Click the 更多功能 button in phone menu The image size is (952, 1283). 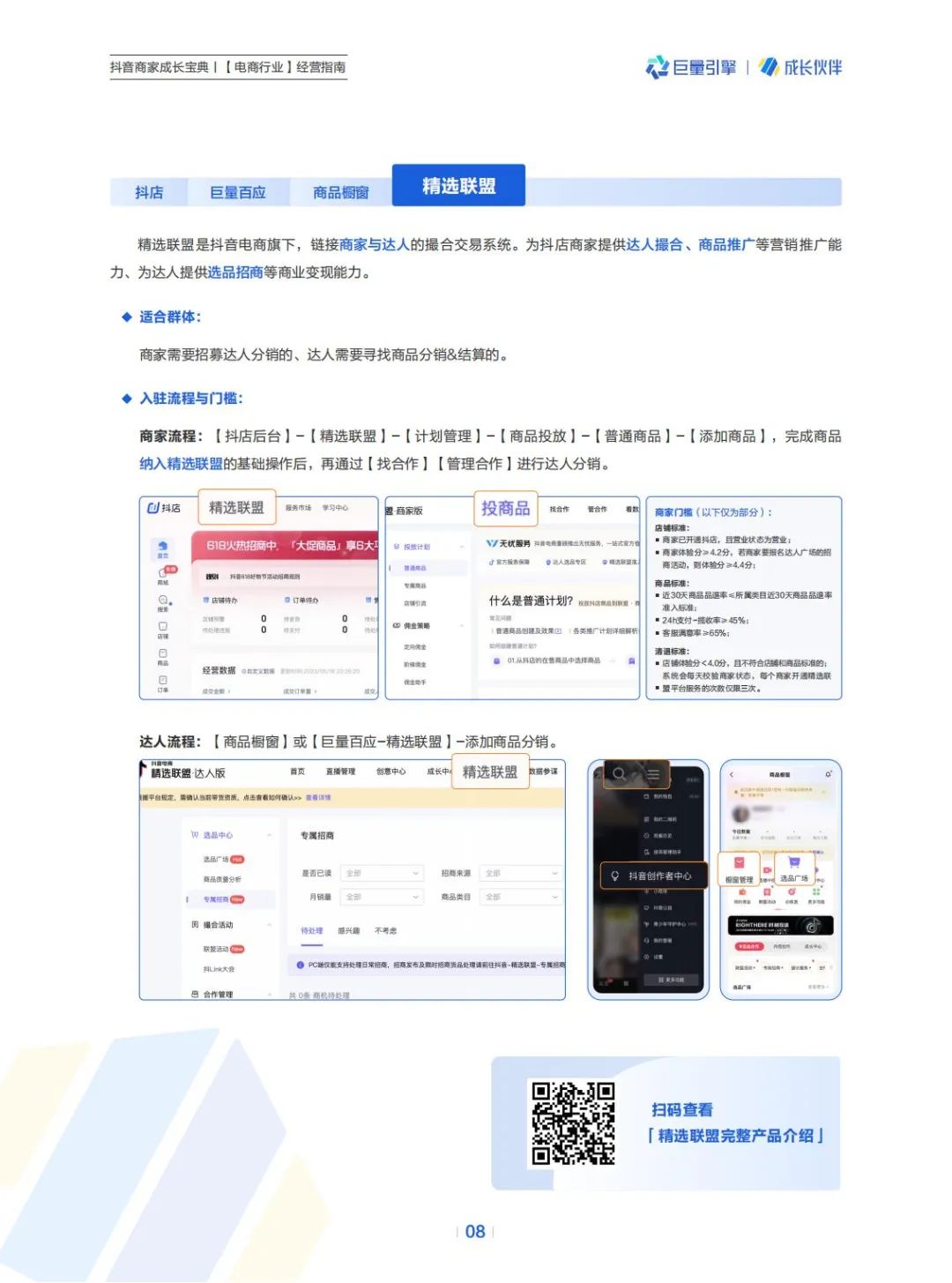[x=672, y=980]
